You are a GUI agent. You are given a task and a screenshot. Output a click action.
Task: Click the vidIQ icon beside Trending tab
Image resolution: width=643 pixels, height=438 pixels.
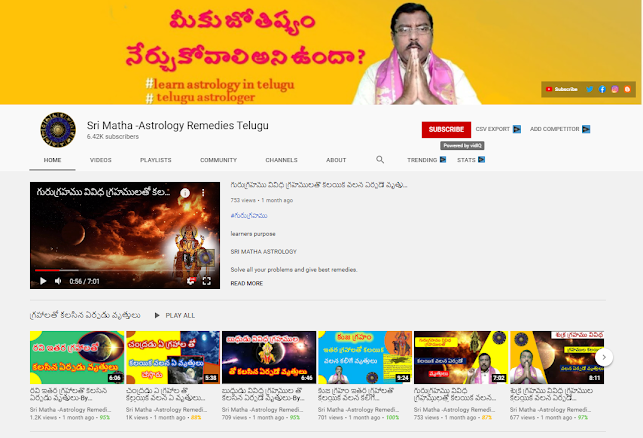(x=443, y=160)
